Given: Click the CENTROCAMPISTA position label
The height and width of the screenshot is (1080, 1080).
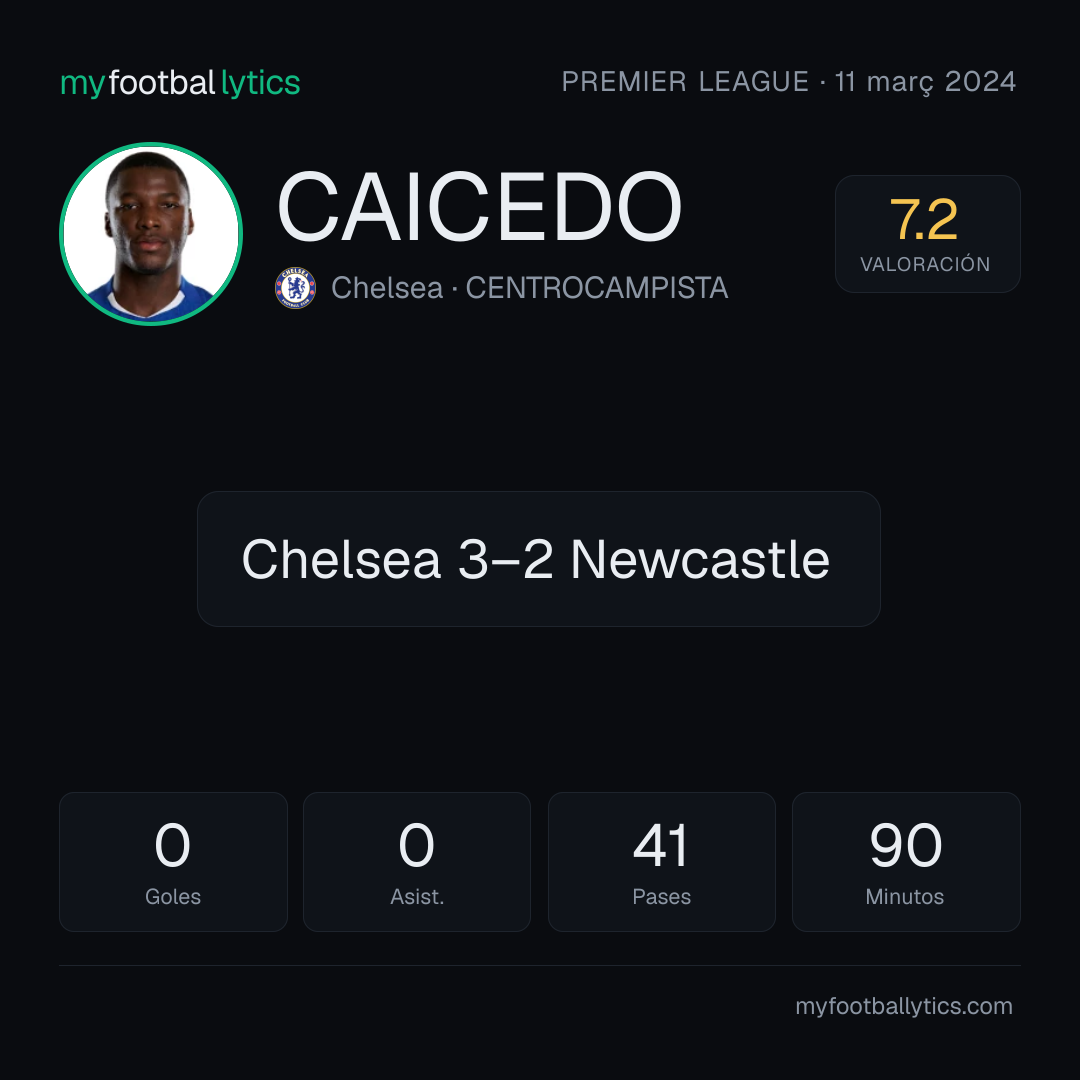Looking at the screenshot, I should coord(596,288).
